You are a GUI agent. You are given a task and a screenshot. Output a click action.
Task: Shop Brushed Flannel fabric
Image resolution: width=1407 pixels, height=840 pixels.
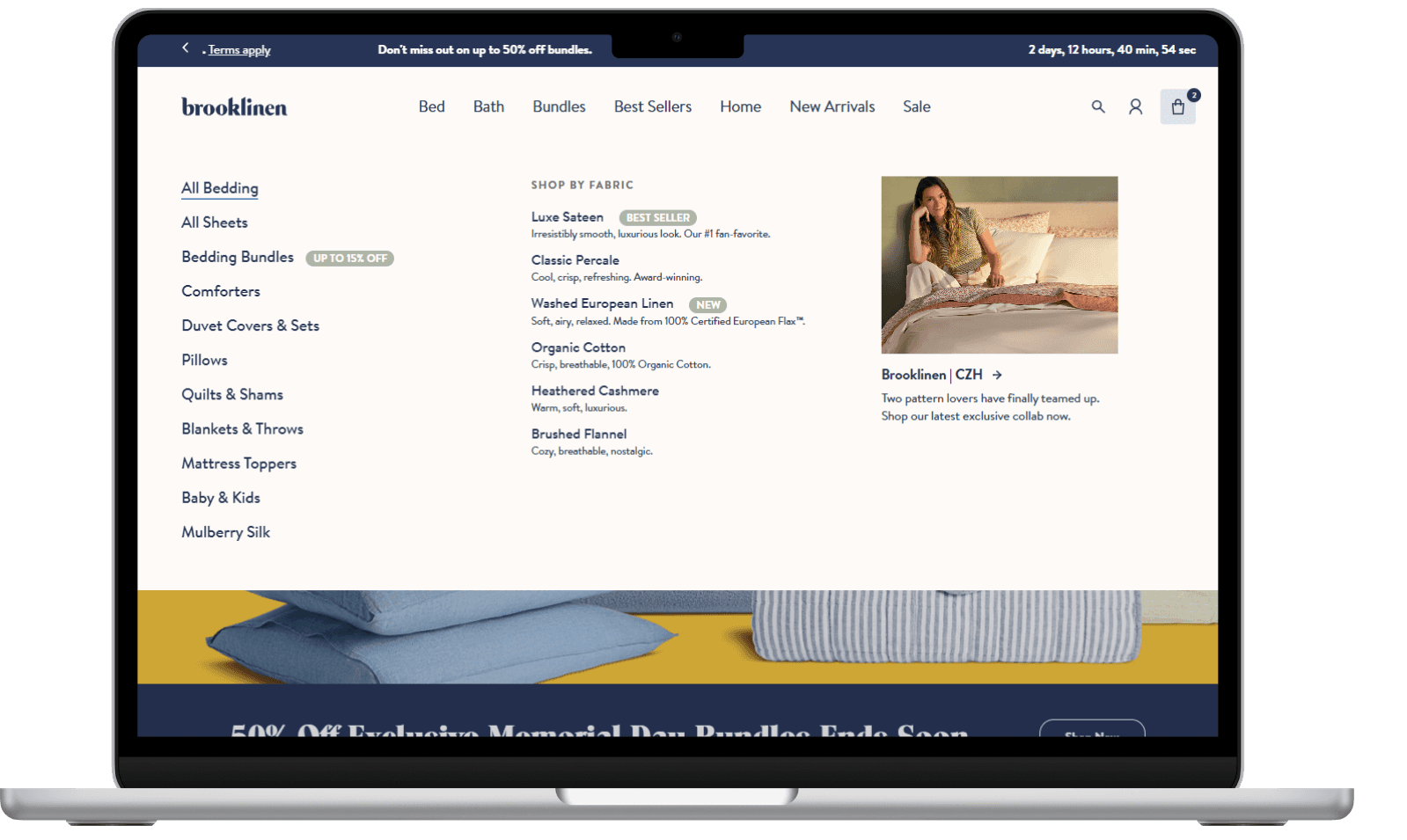[579, 434]
